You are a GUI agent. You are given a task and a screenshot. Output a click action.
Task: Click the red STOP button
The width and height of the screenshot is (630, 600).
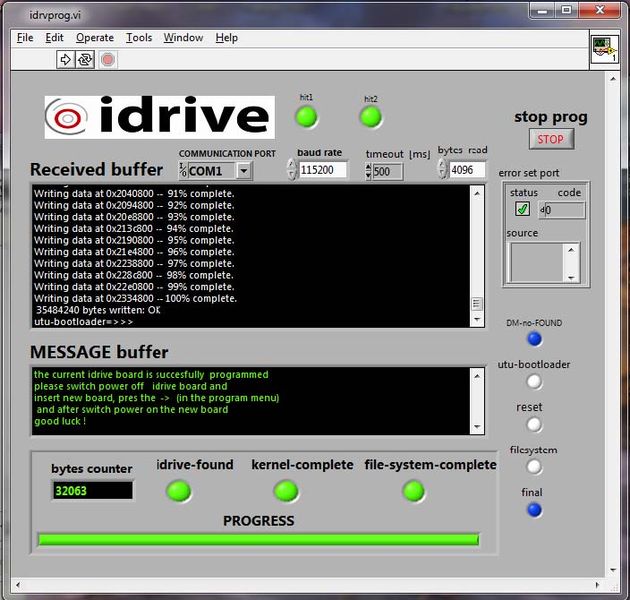click(x=550, y=139)
